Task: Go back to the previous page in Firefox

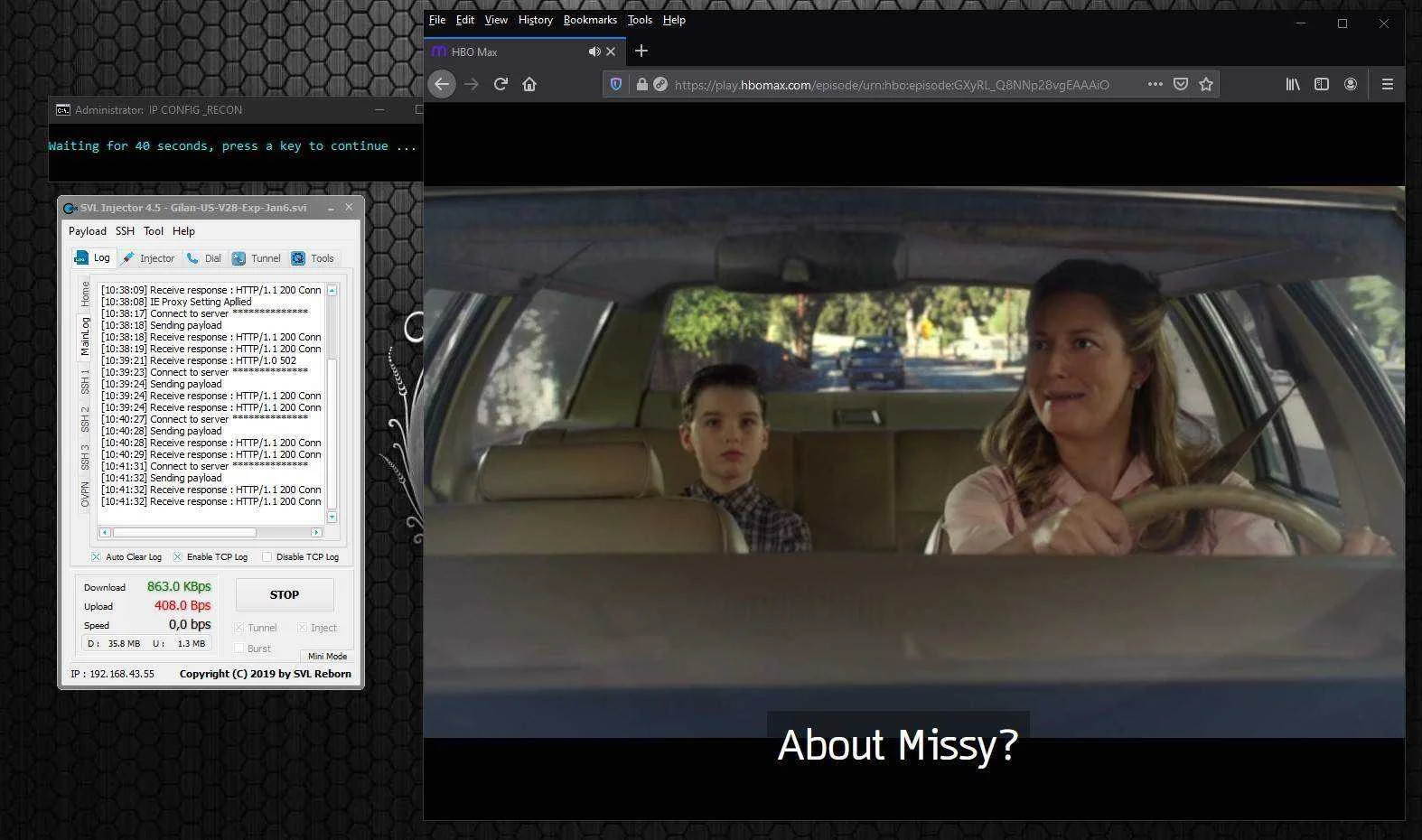Action: [x=441, y=84]
